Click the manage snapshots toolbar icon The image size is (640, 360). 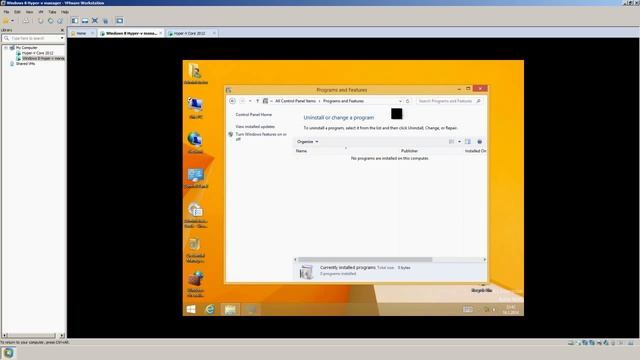[60, 20]
